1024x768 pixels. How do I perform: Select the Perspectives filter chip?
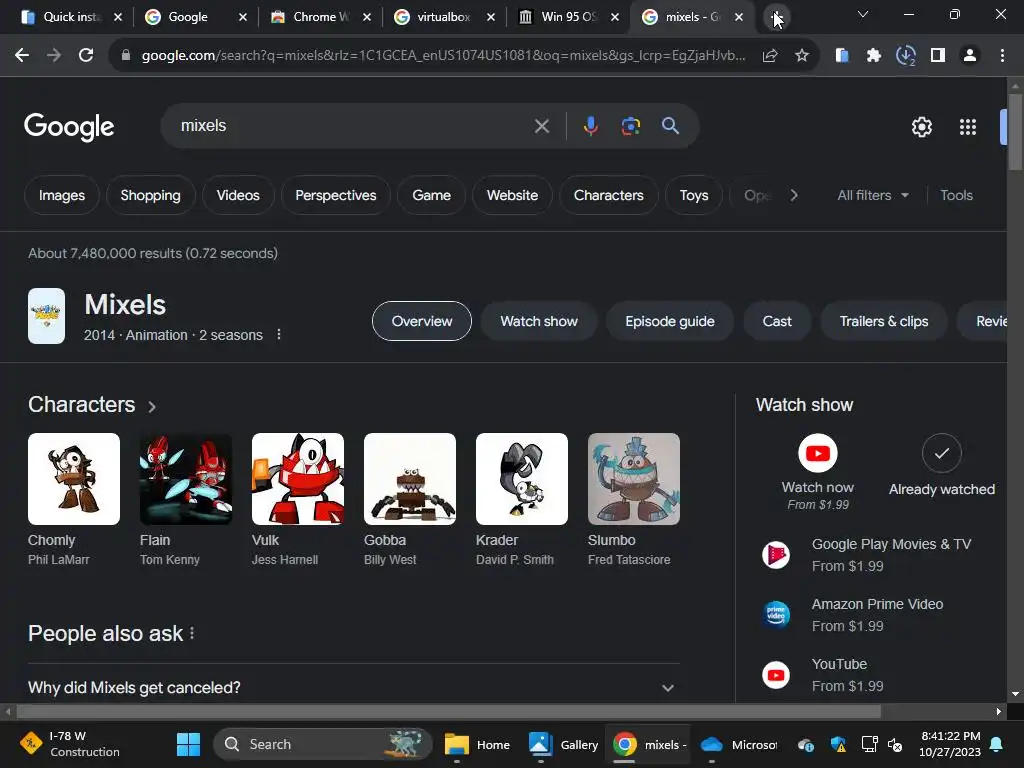point(336,195)
